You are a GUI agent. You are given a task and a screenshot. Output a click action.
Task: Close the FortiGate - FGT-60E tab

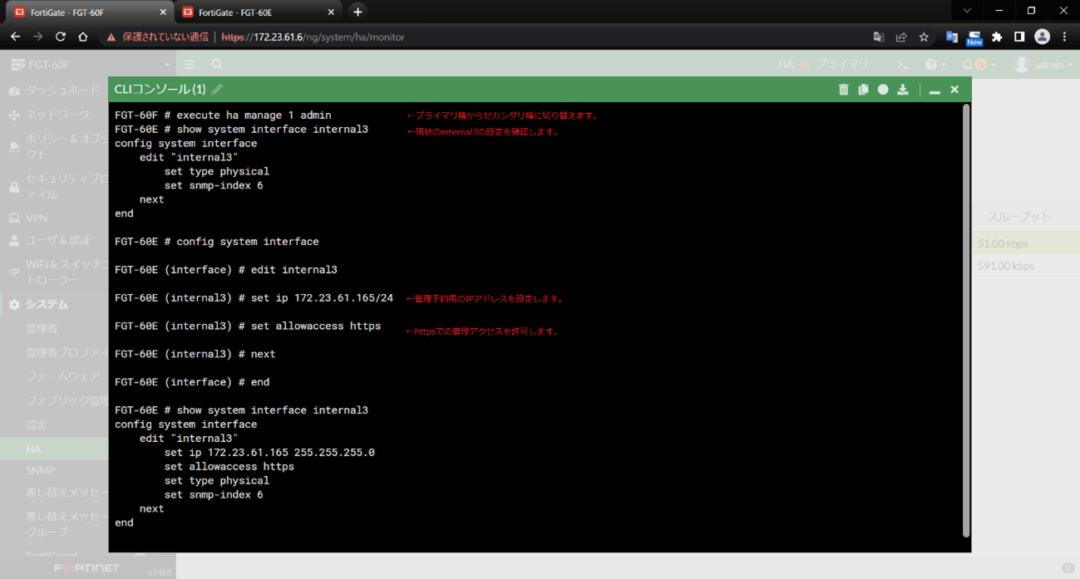pos(331,12)
